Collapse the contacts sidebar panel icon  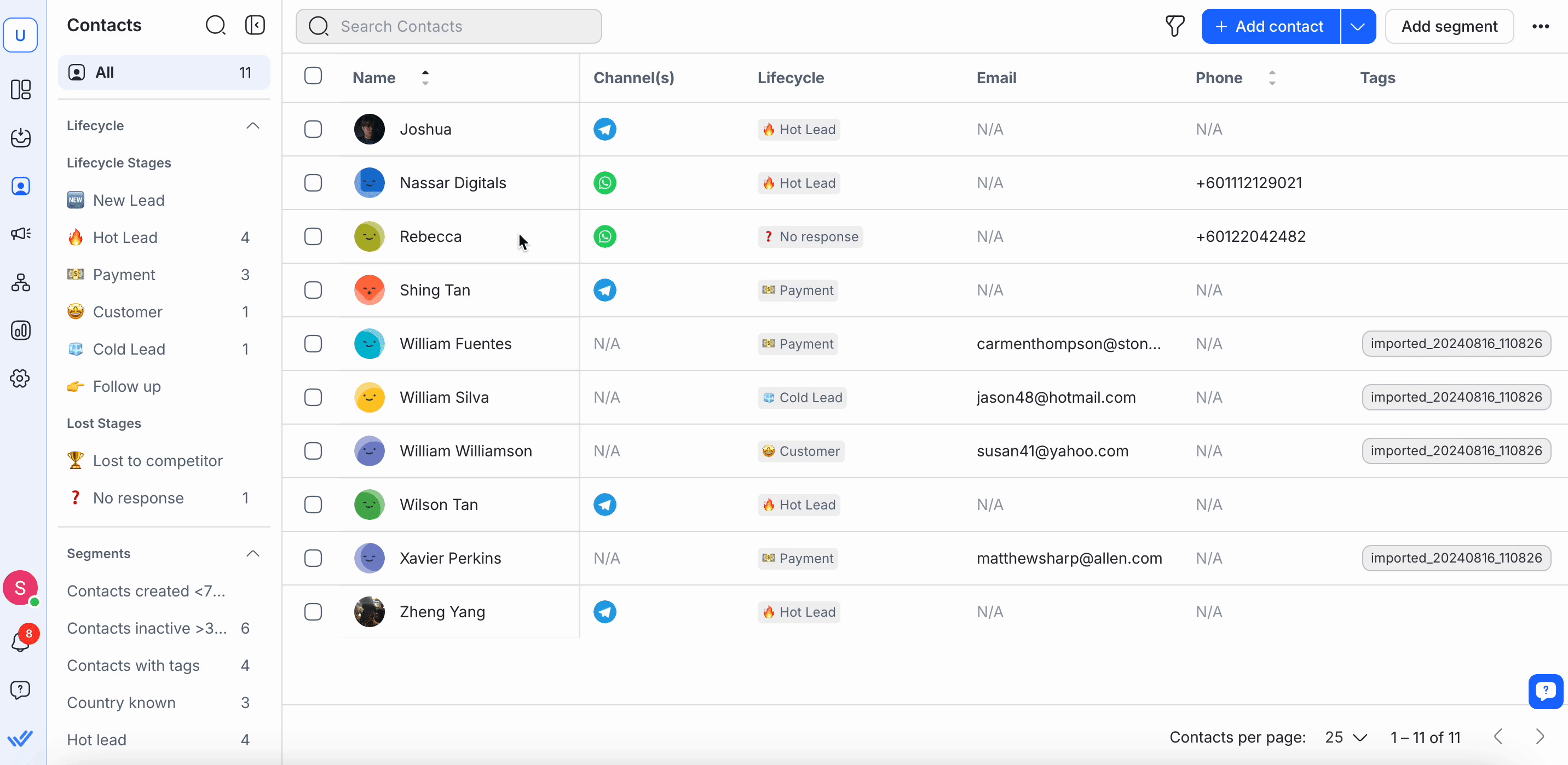point(255,25)
